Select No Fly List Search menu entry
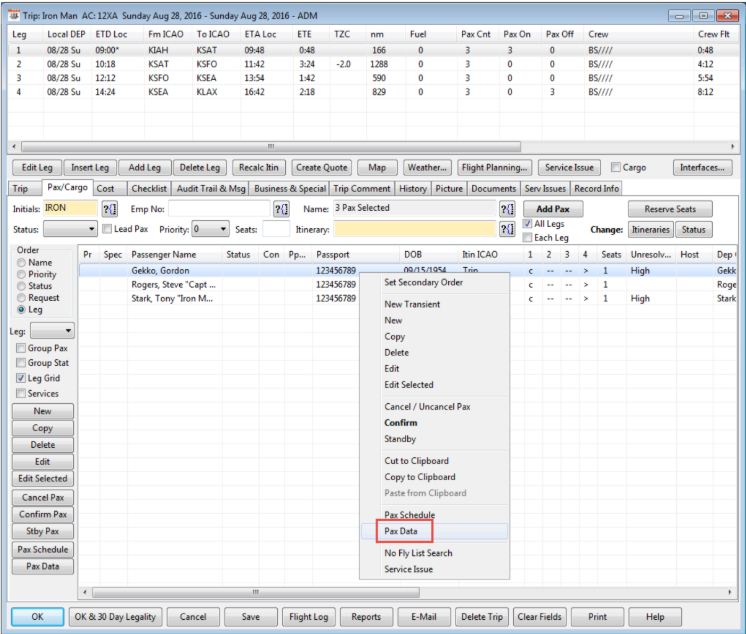Screen dimensions: 746x634 click(x=418, y=553)
